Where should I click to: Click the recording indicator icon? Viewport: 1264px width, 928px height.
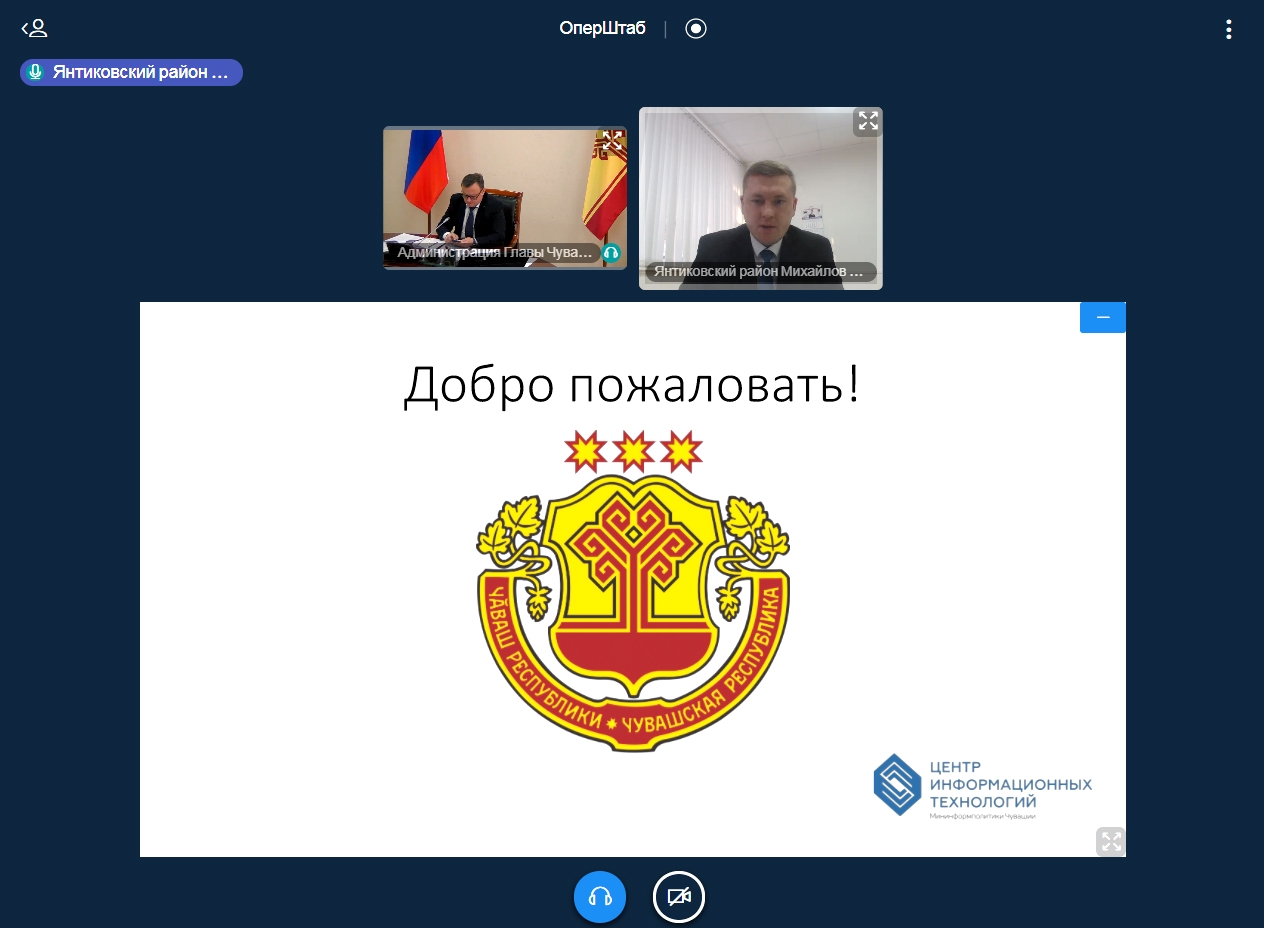click(696, 29)
